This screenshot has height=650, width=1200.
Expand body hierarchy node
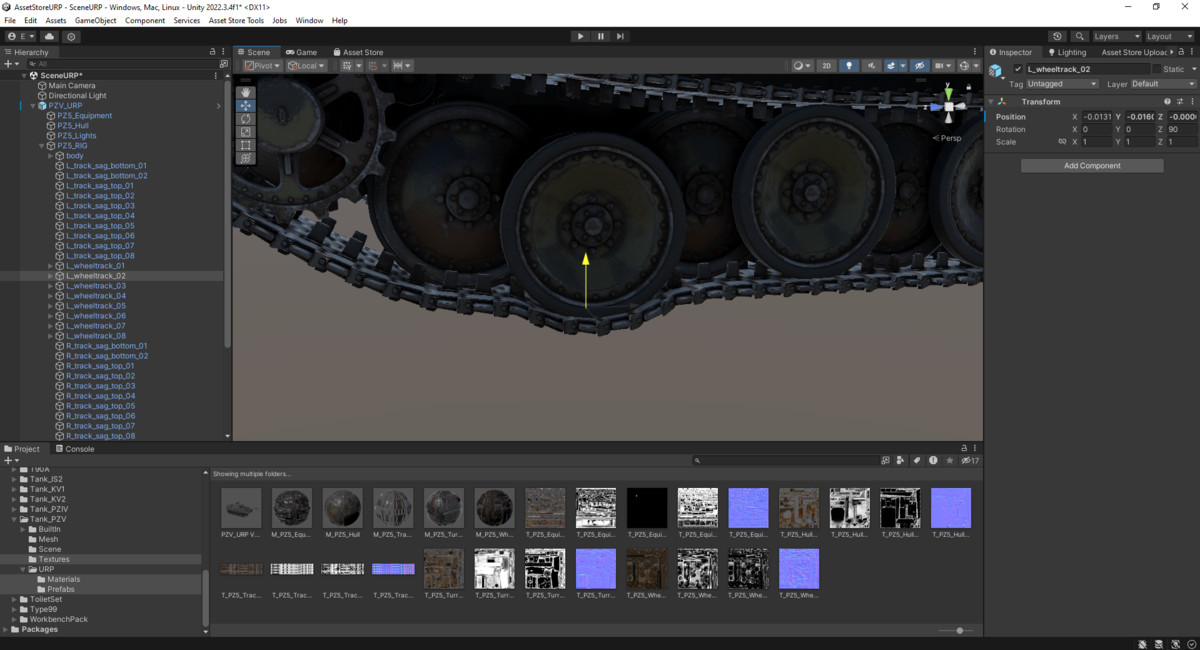(x=51, y=156)
